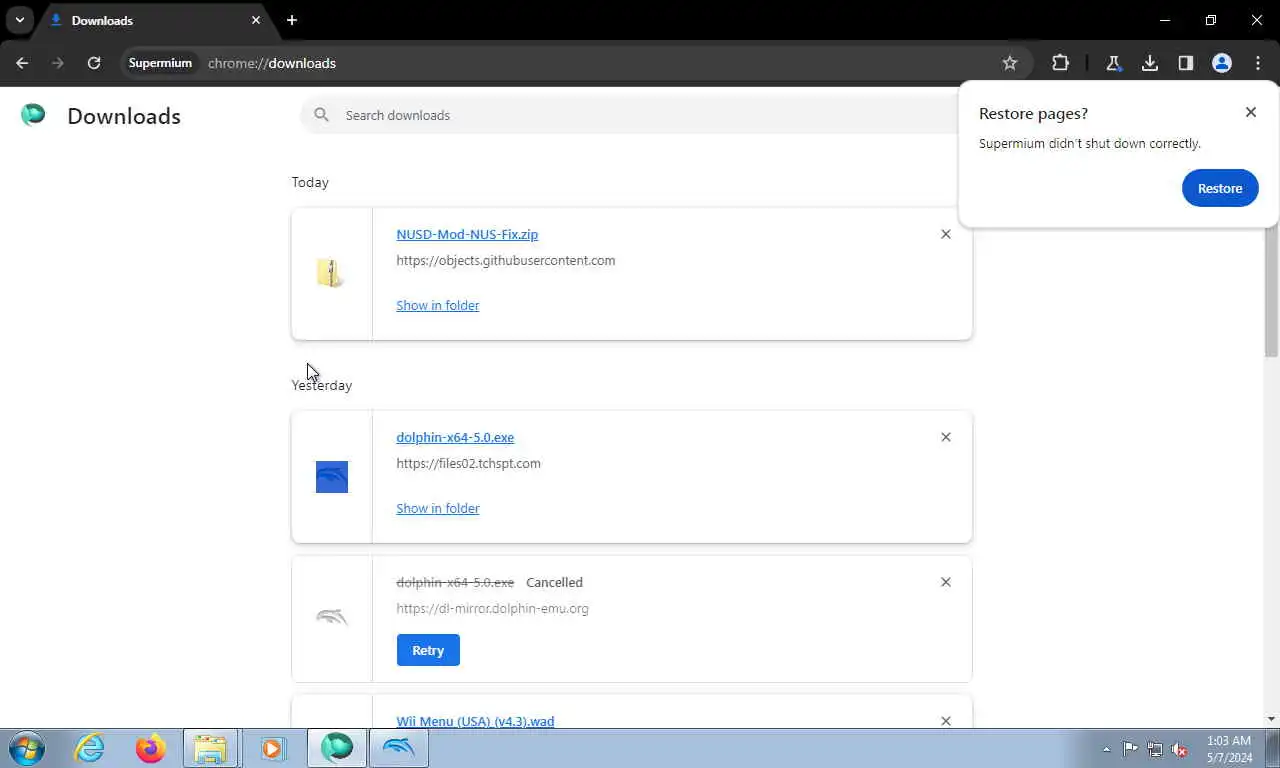The image size is (1280, 768).
Task: Open the Windows Start menu
Action: coord(26,748)
